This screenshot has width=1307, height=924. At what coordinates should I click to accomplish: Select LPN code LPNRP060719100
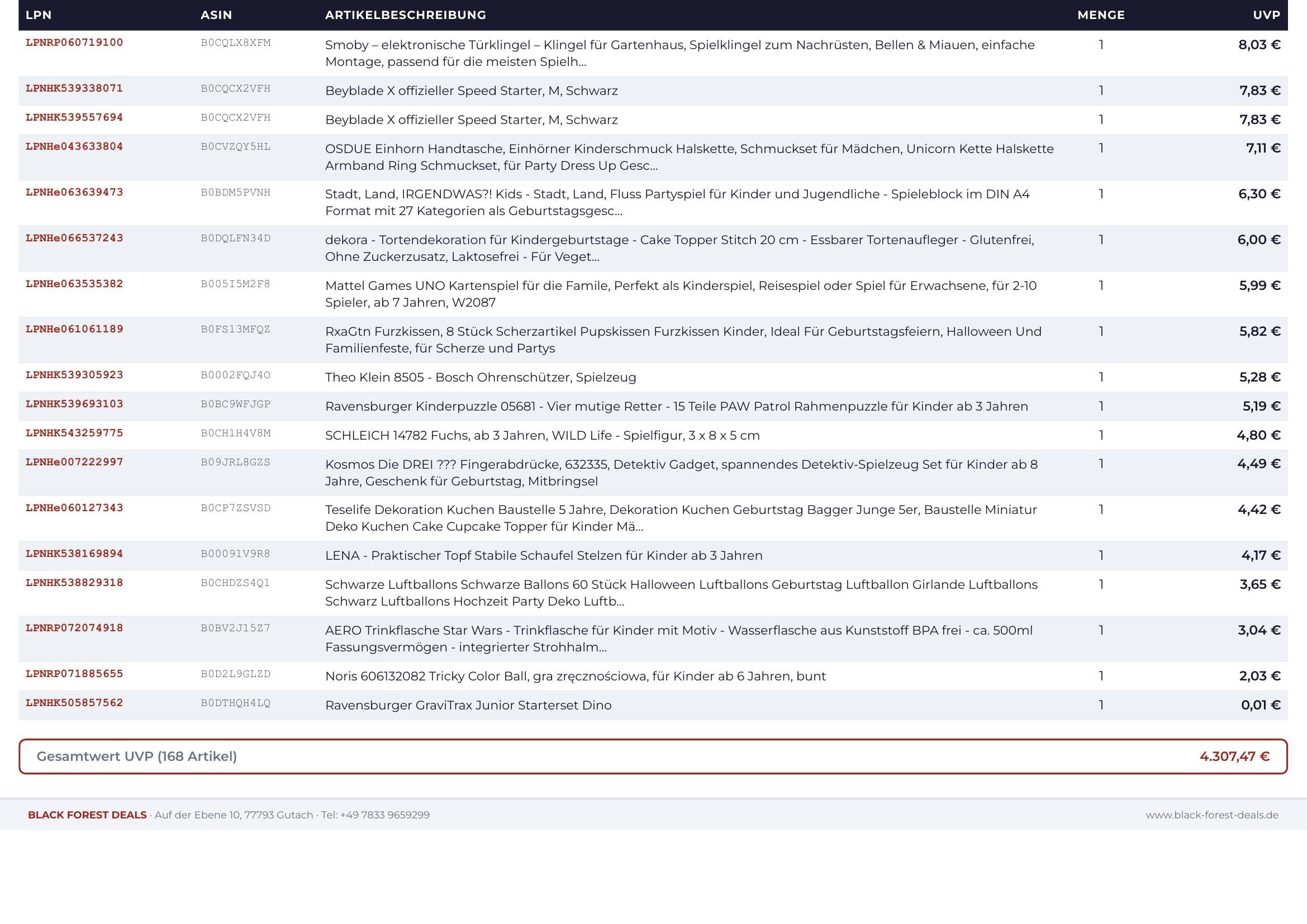click(74, 42)
